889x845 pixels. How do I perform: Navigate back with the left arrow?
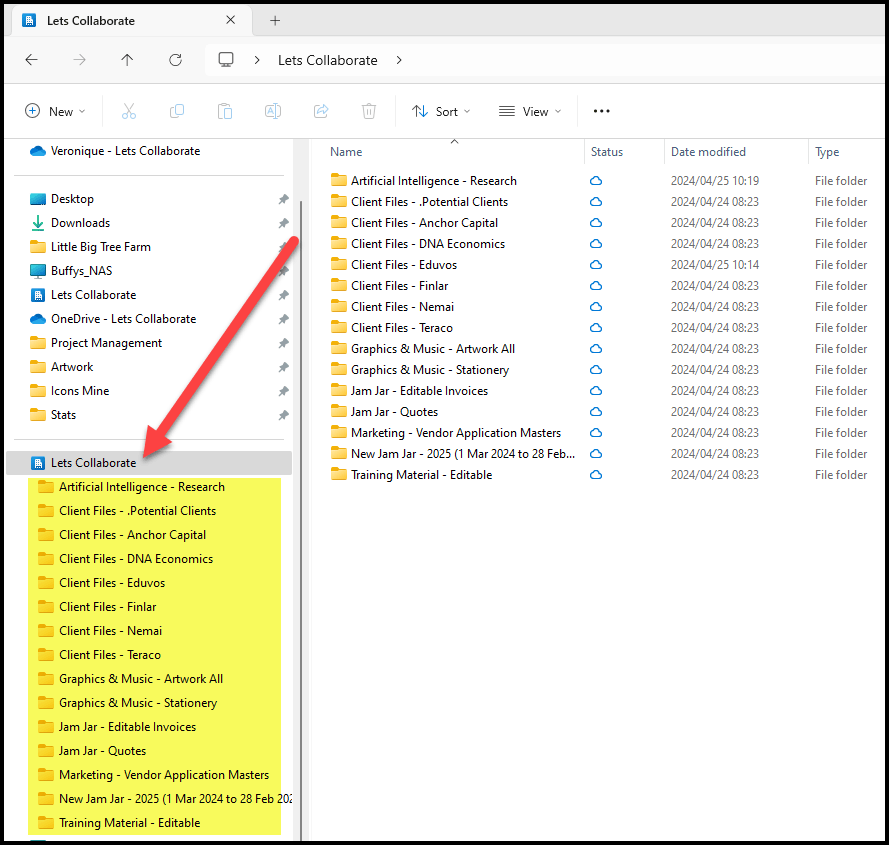point(31,60)
